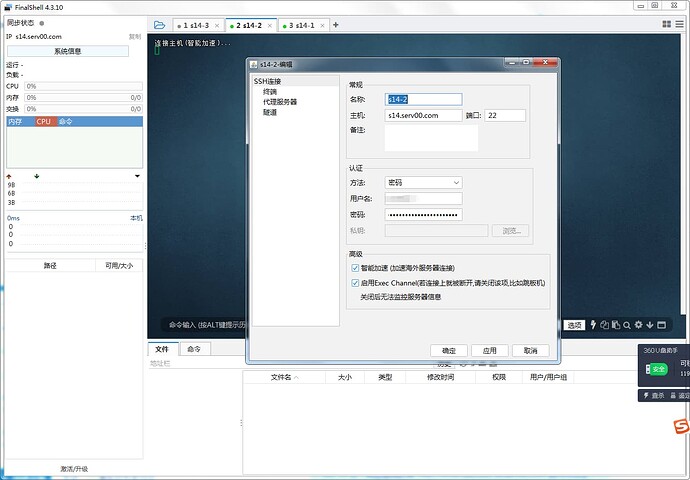Toggle 智能加速 checkbox
690x480 pixels.
pos(355,268)
